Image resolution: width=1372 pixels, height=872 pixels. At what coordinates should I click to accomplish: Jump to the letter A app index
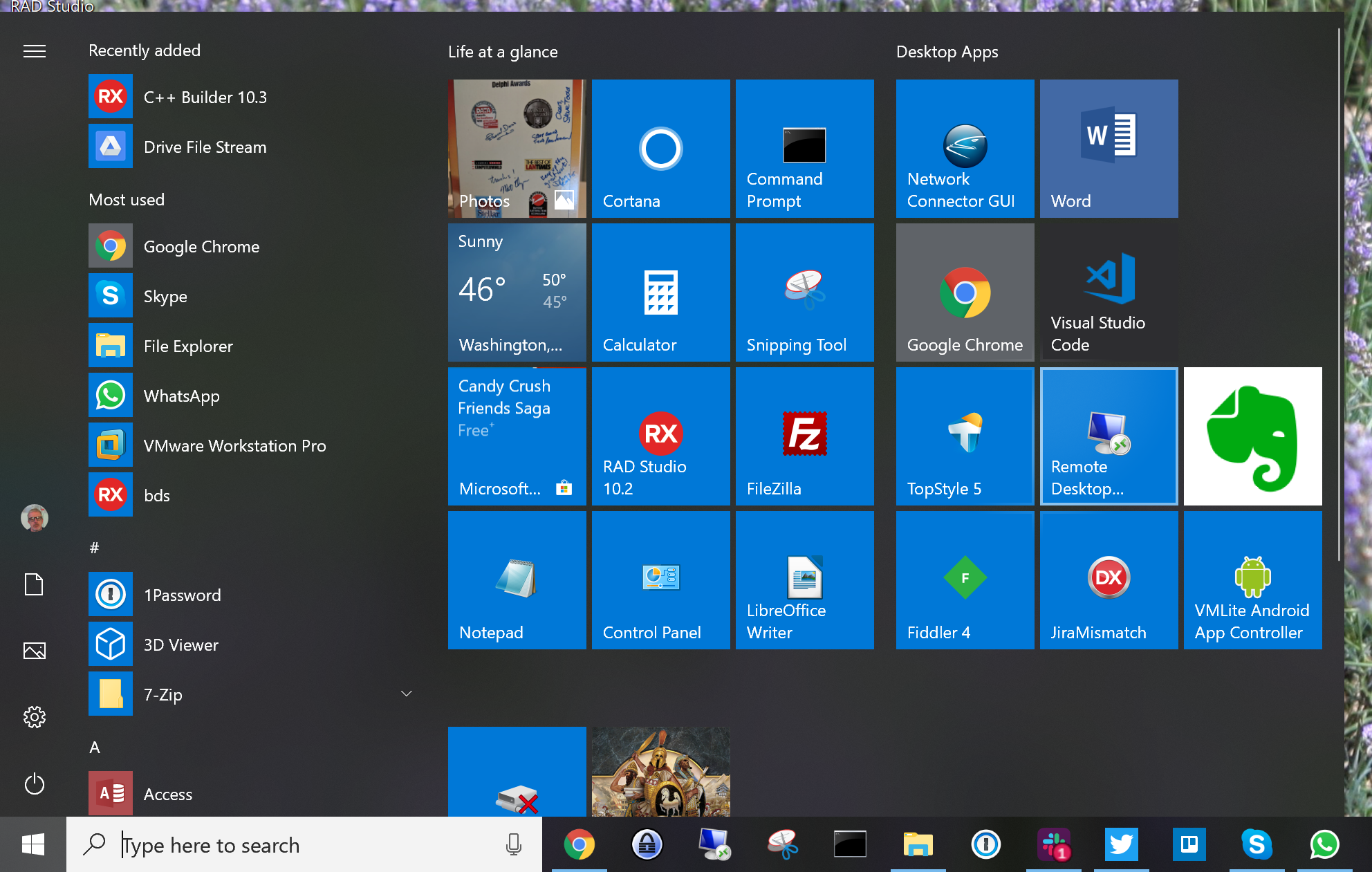(x=95, y=747)
